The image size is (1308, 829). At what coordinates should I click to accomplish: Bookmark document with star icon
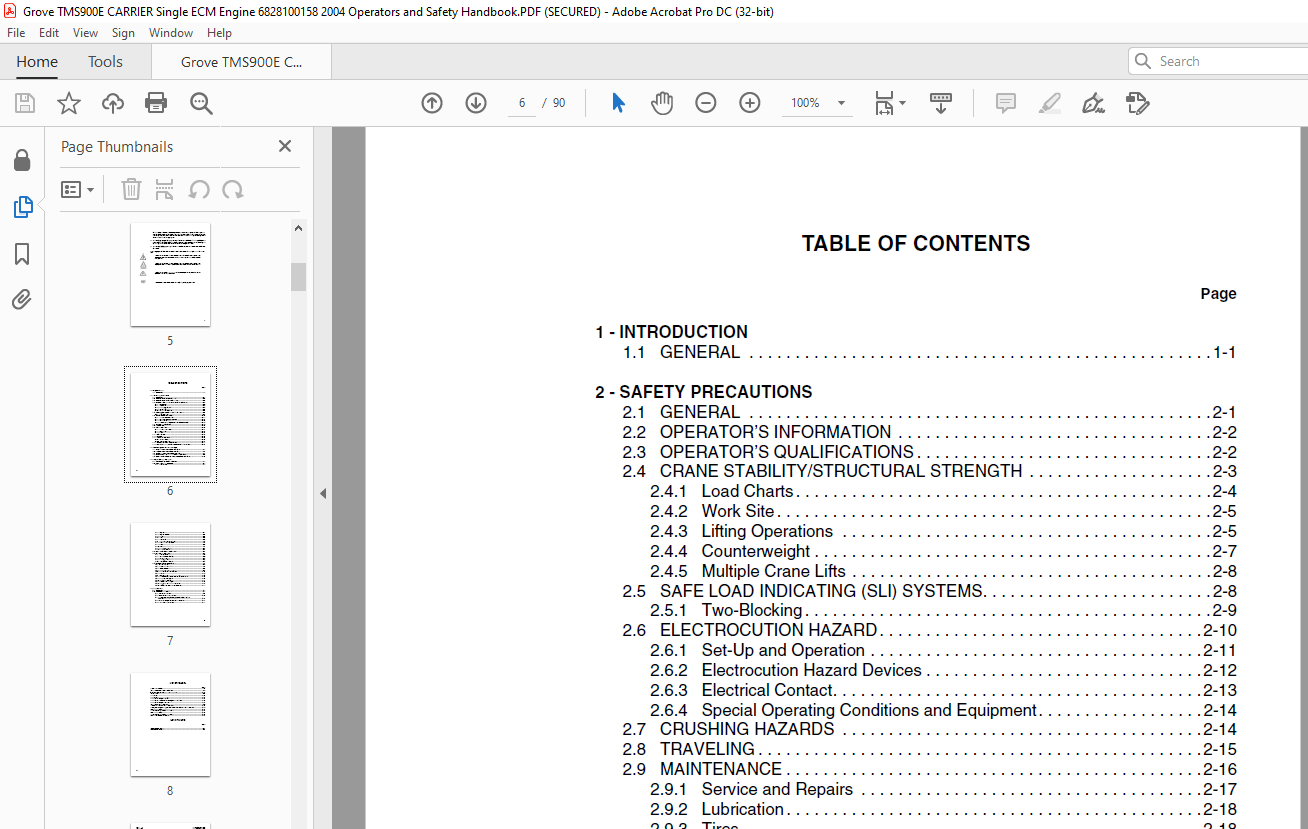[x=69, y=103]
